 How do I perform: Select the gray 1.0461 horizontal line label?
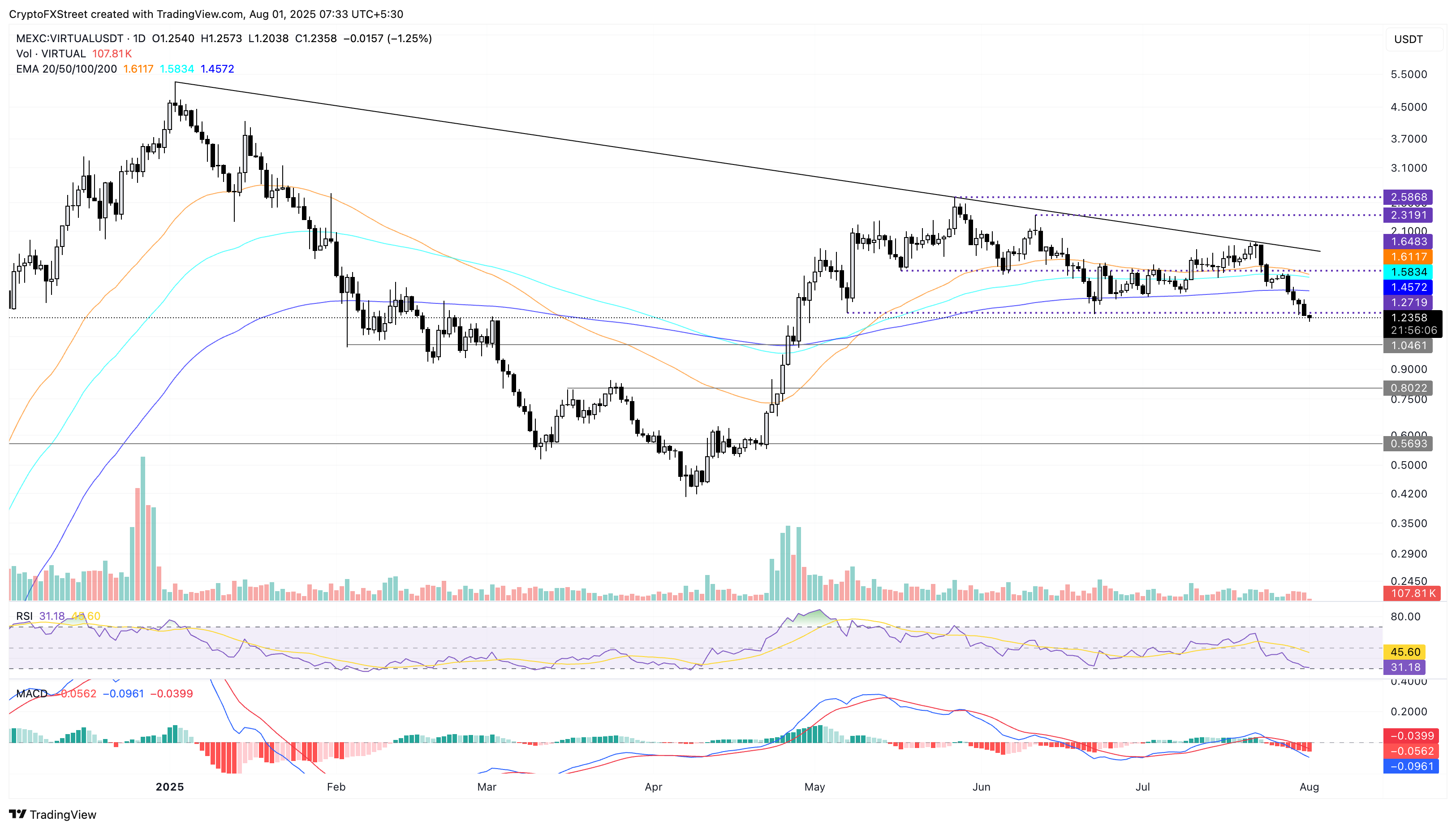point(1408,346)
